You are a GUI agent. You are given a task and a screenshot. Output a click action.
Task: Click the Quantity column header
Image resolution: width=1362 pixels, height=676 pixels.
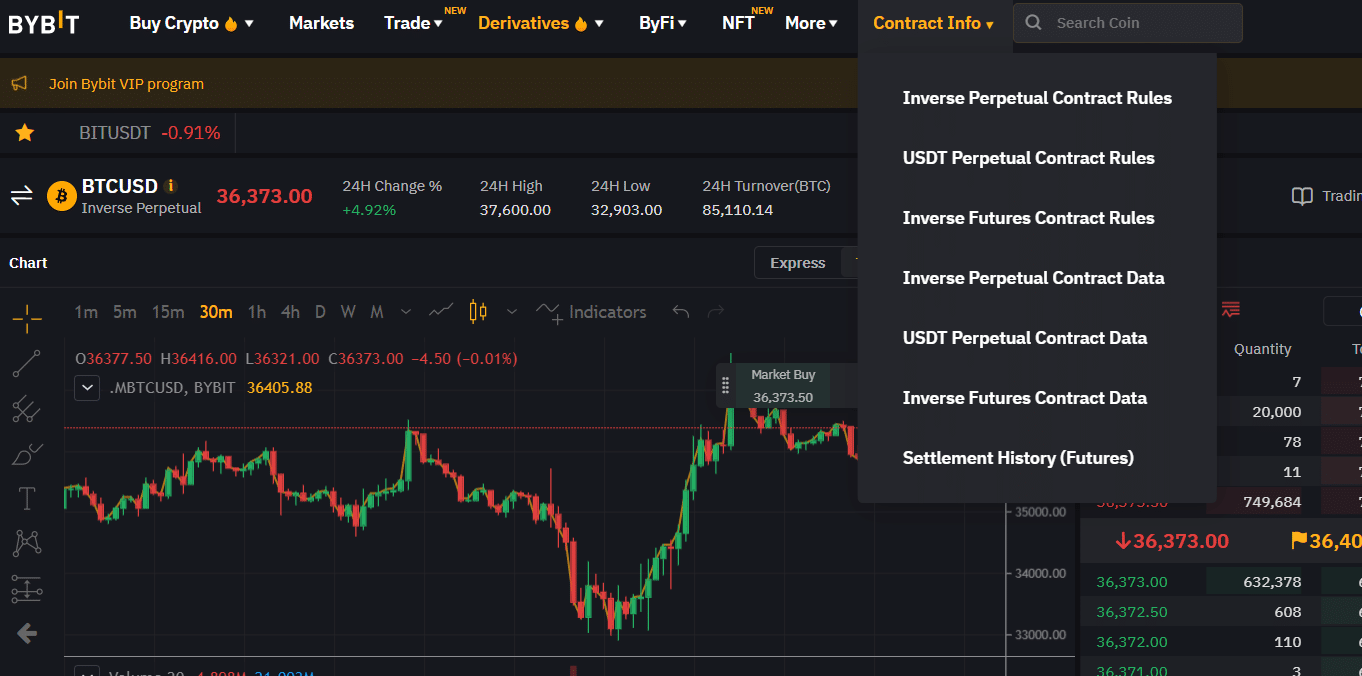pyautogui.click(x=1263, y=349)
